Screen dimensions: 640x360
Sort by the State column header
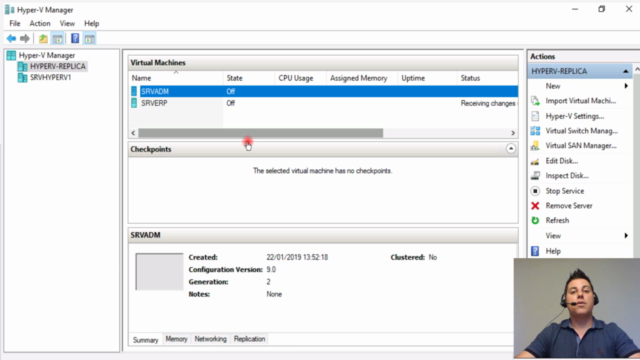[249, 78]
